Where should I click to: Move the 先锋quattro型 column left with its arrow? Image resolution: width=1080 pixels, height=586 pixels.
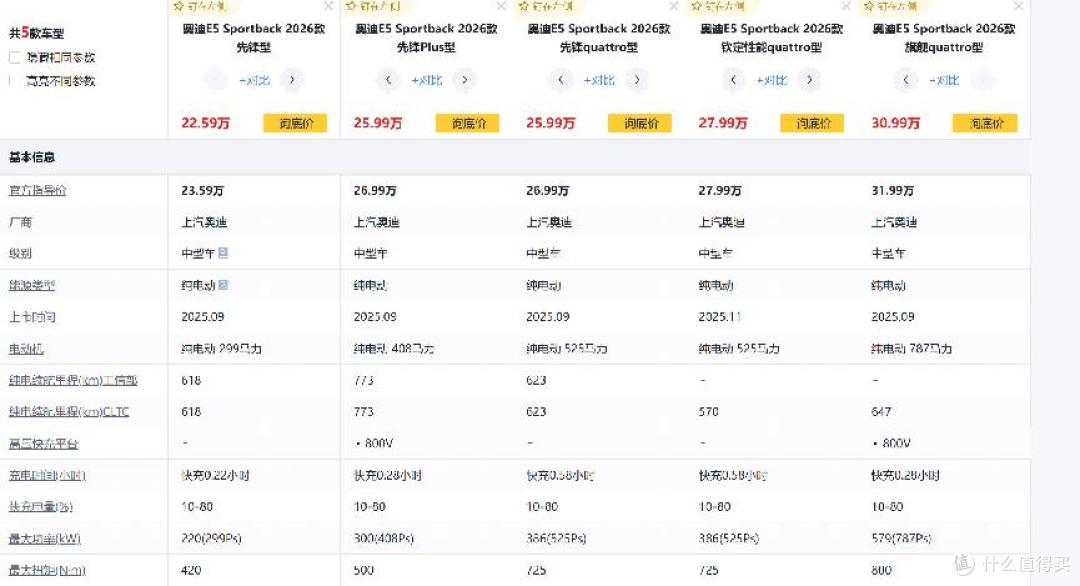561,80
